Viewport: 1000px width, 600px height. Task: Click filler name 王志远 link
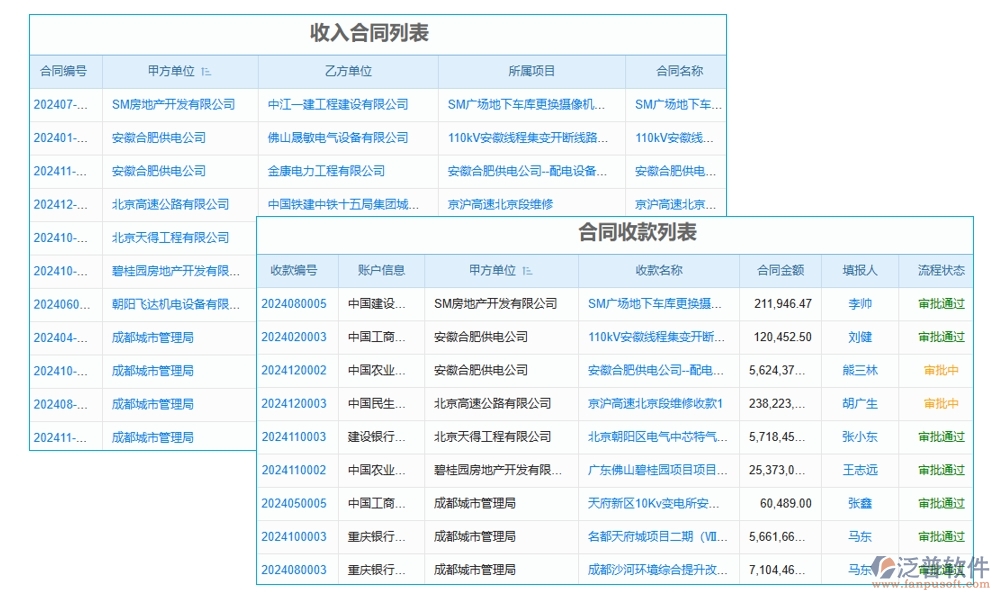861,470
